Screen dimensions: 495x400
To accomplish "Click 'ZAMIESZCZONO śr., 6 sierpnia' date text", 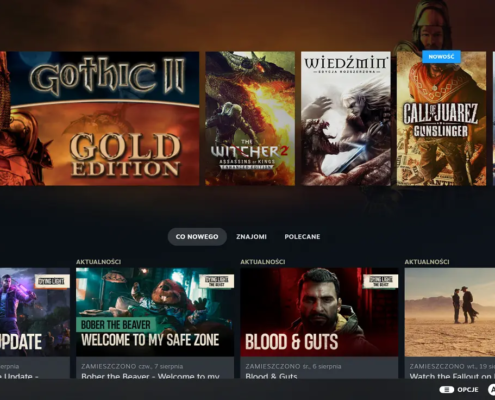I will [293, 366].
